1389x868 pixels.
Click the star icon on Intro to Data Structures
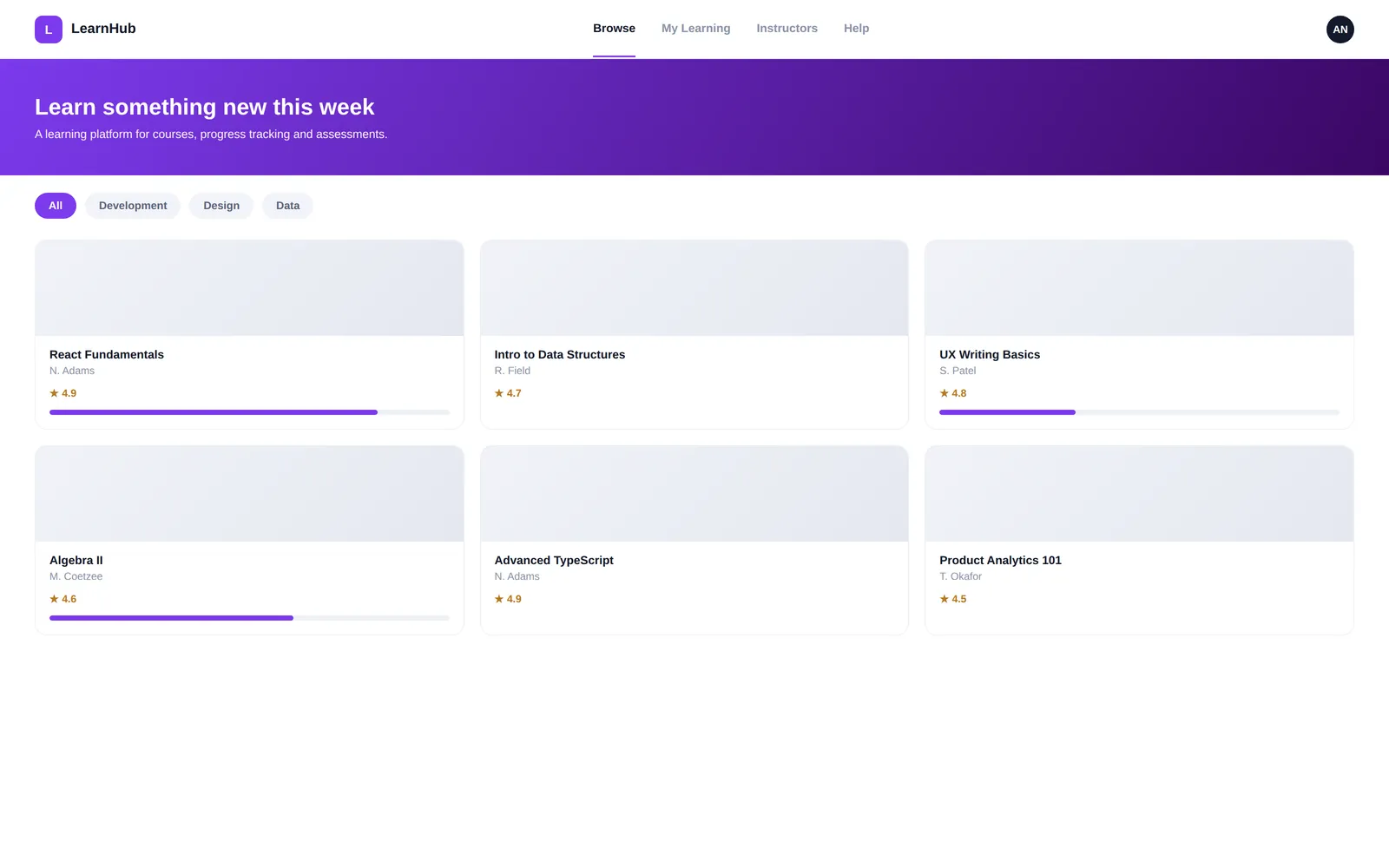pyautogui.click(x=499, y=393)
